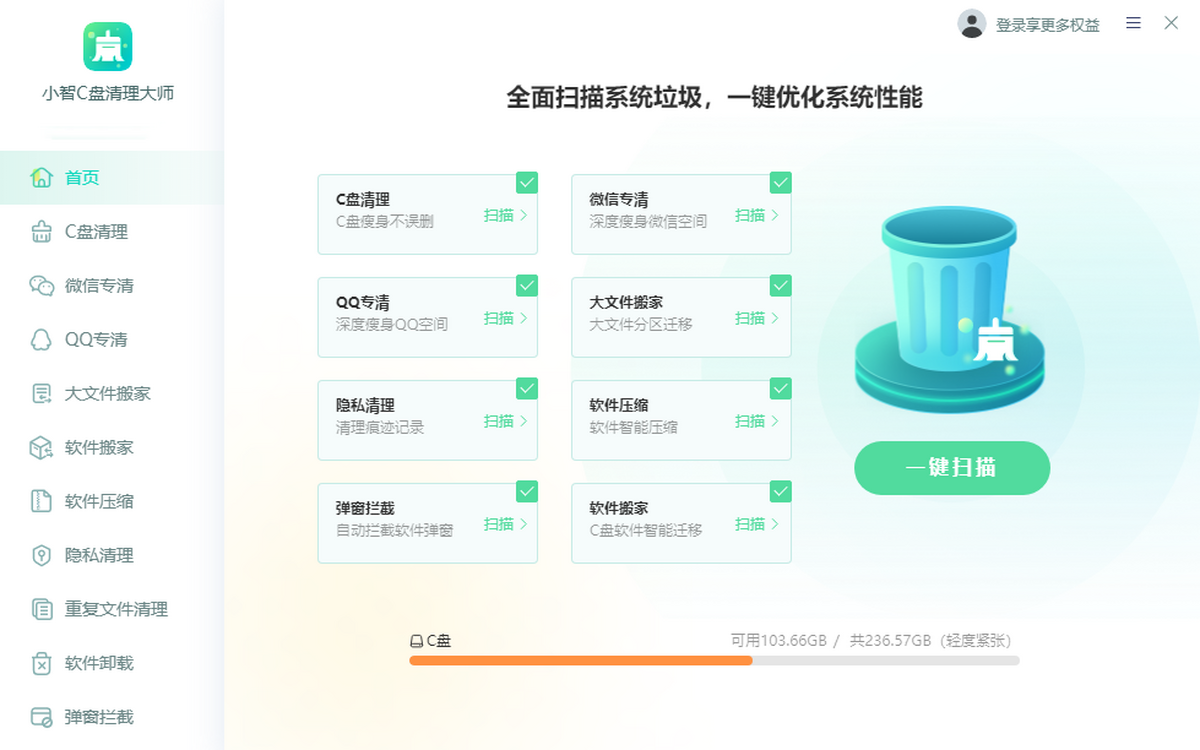The height and width of the screenshot is (750, 1200).
Task: Click the C盘 usage progress bar
Action: (714, 661)
